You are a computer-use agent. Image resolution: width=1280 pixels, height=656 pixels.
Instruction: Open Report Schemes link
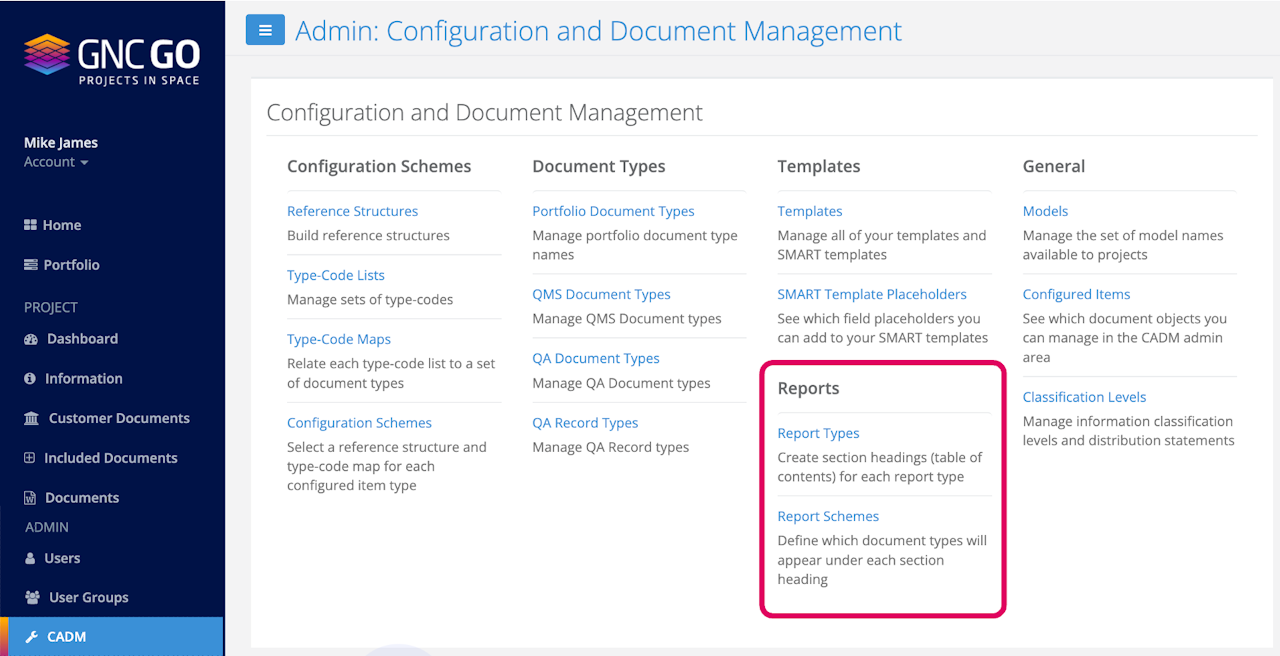pyautogui.click(x=828, y=516)
